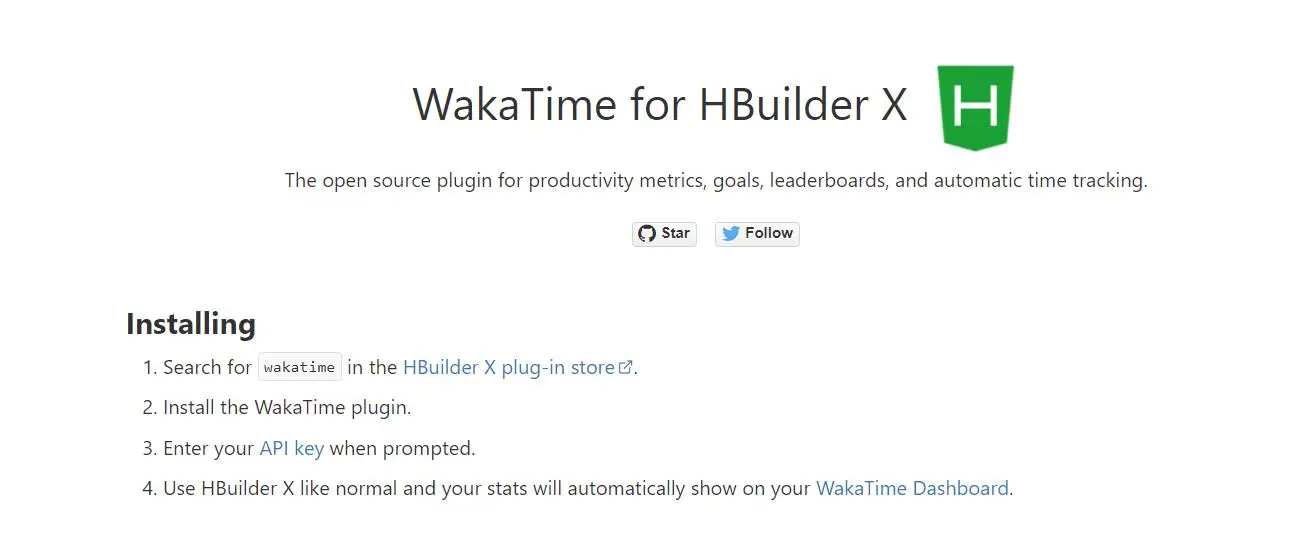Click the green HBuilder X logo
Screen dimensions: 1305x533
tap(976, 108)
